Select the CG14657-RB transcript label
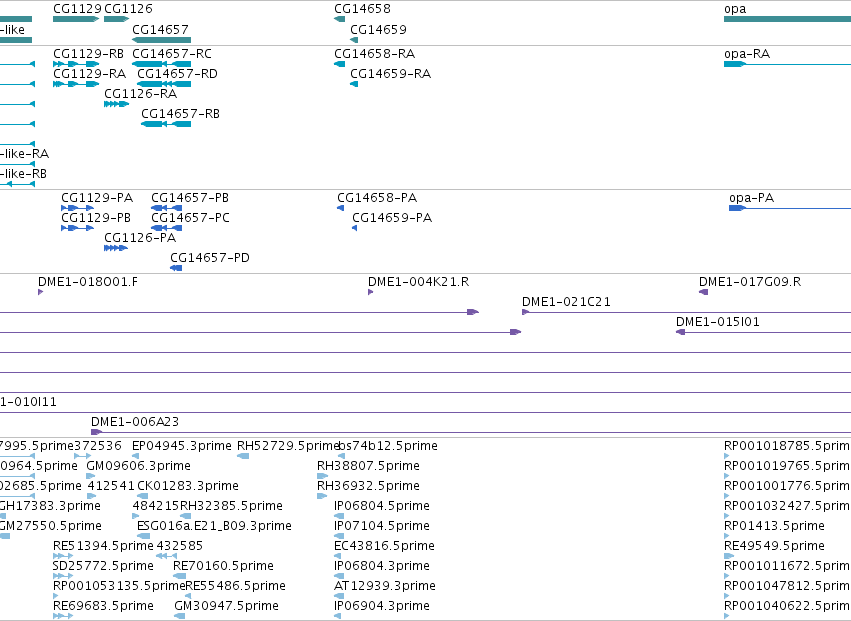The width and height of the screenshot is (851, 621). pos(180,113)
